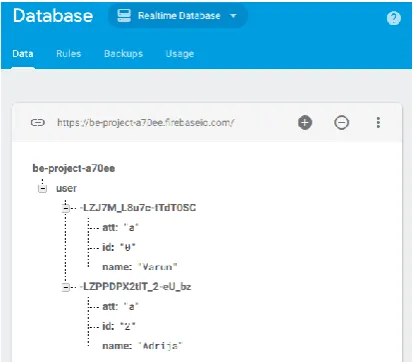Click the database icon in selector
The height and width of the screenshot is (362, 413).
click(124, 16)
